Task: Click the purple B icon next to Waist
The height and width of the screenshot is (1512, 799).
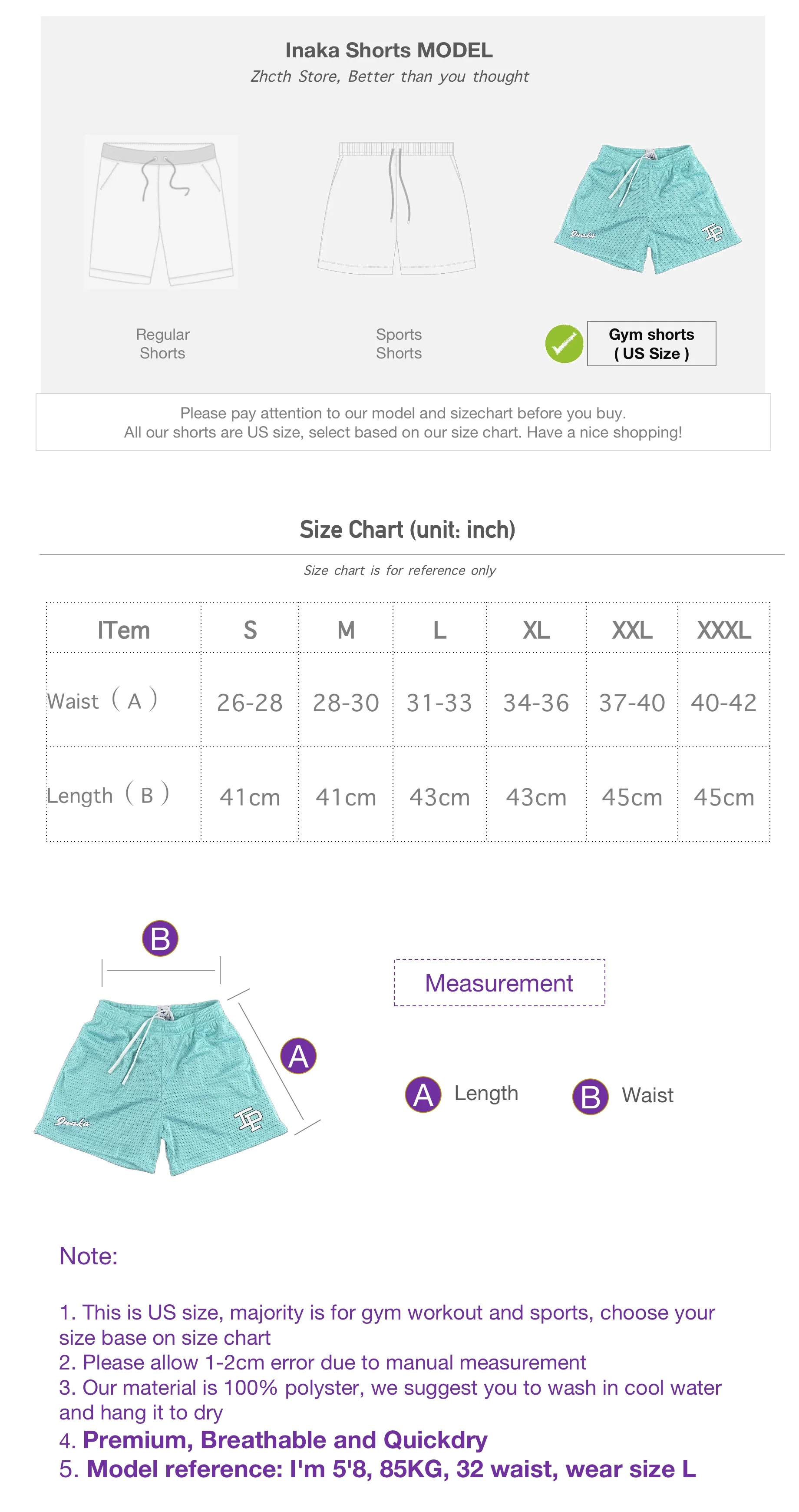Action: click(x=590, y=1096)
